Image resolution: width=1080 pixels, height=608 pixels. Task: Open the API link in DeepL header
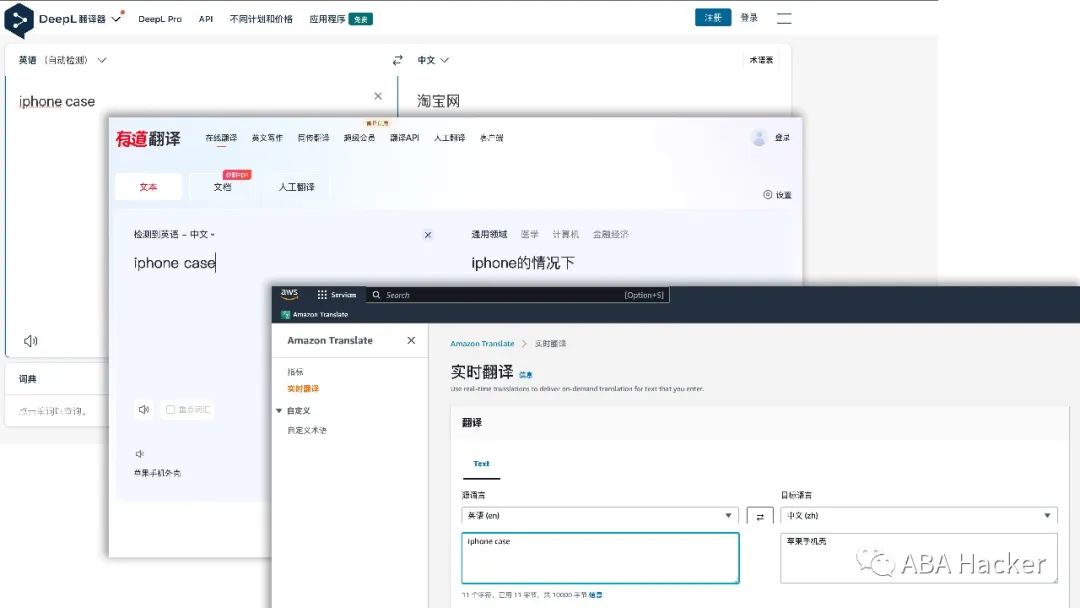(206, 19)
